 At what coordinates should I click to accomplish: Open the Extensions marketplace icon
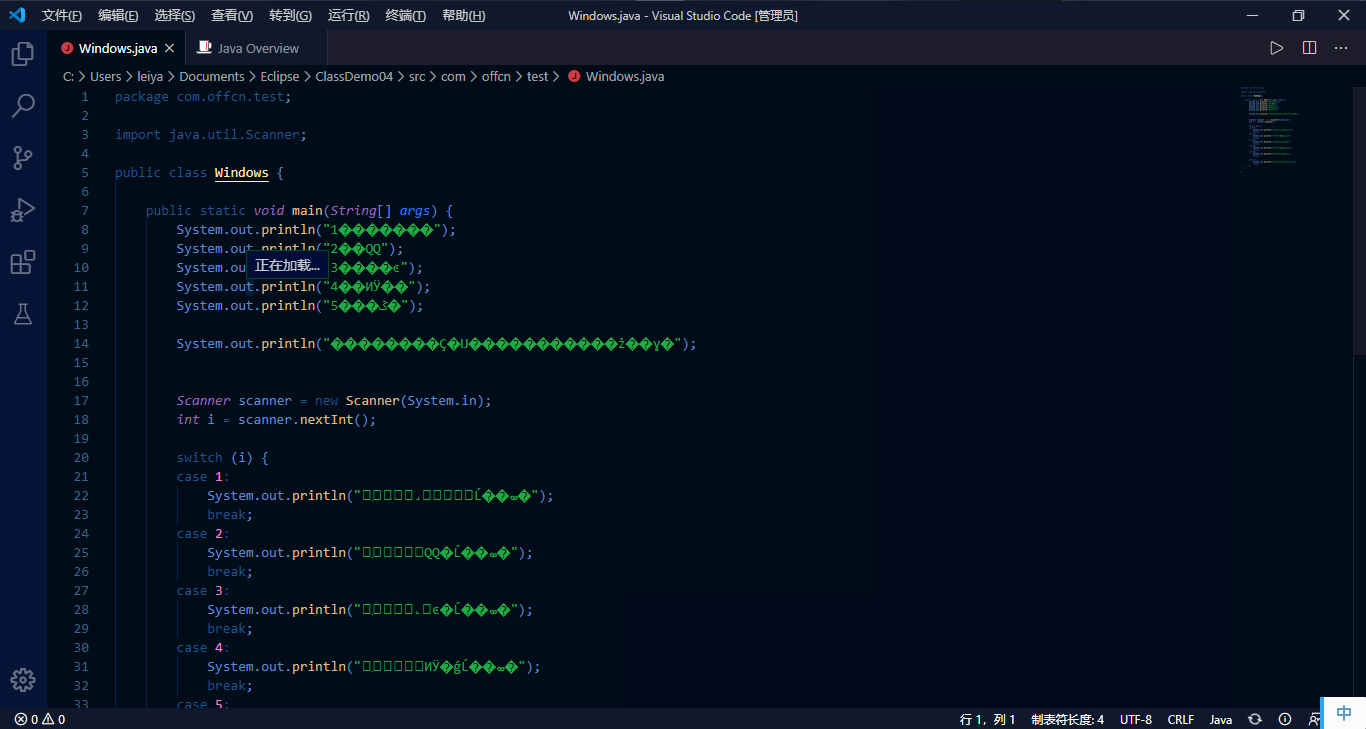click(22, 262)
